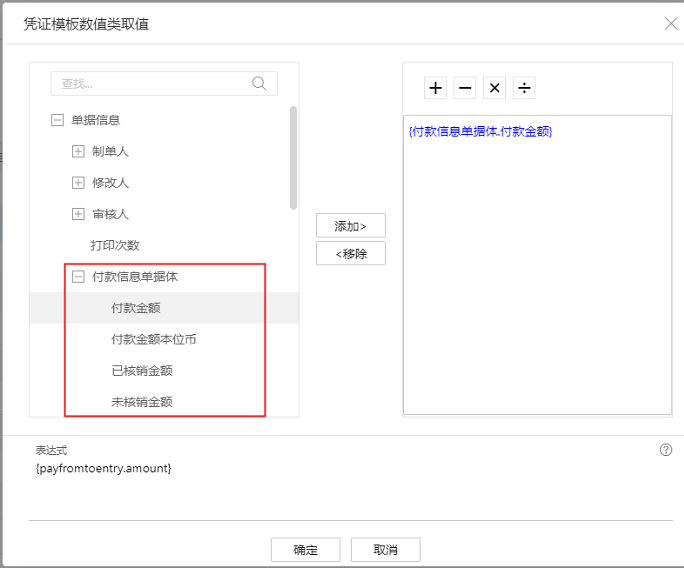Screen dimensions: 684x568
Task: Select the 已核销金额 field
Action: [x=142, y=370]
